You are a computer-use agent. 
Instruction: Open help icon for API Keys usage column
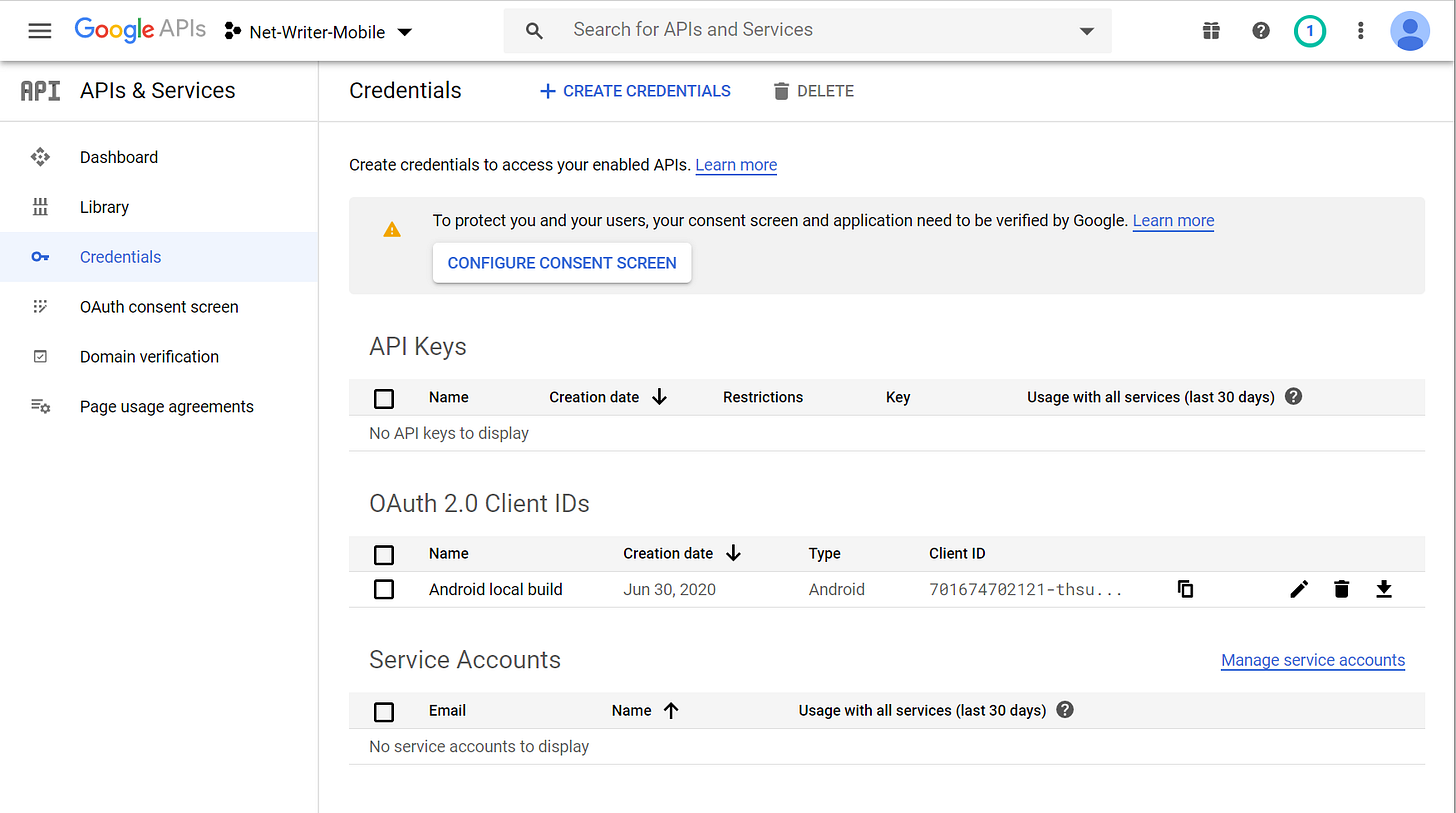click(1293, 397)
